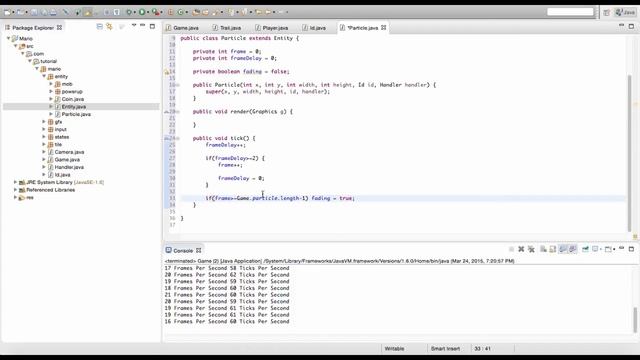Expand the powerup package

point(51,91)
